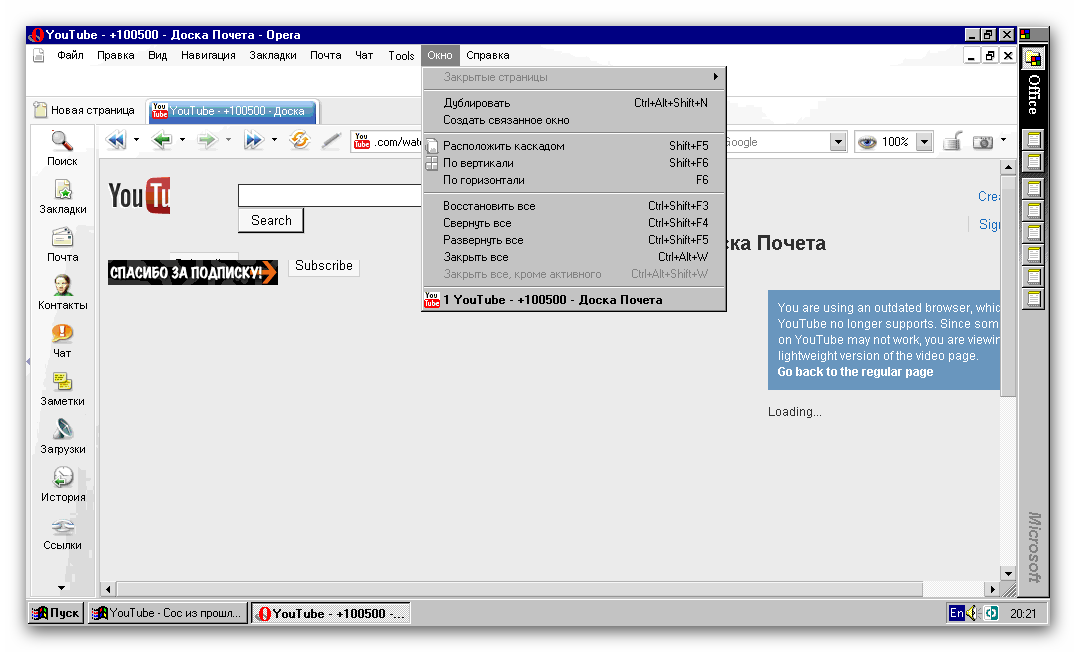Select Дублировать from the Окно menu

coord(476,103)
